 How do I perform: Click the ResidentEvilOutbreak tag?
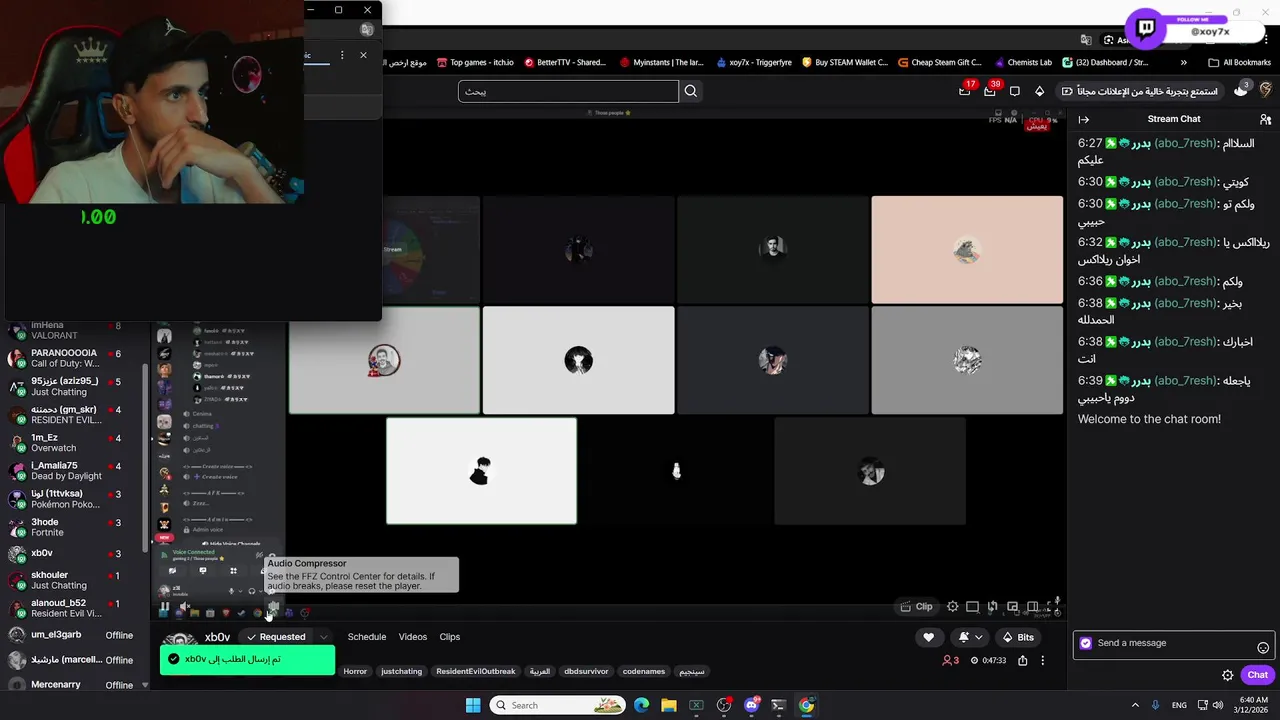tap(476, 671)
